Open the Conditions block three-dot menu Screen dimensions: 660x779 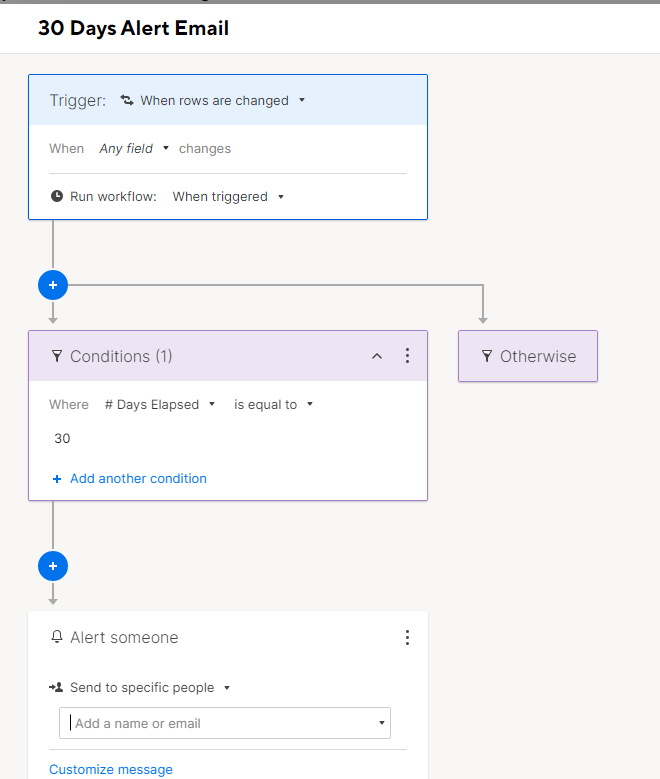point(407,356)
